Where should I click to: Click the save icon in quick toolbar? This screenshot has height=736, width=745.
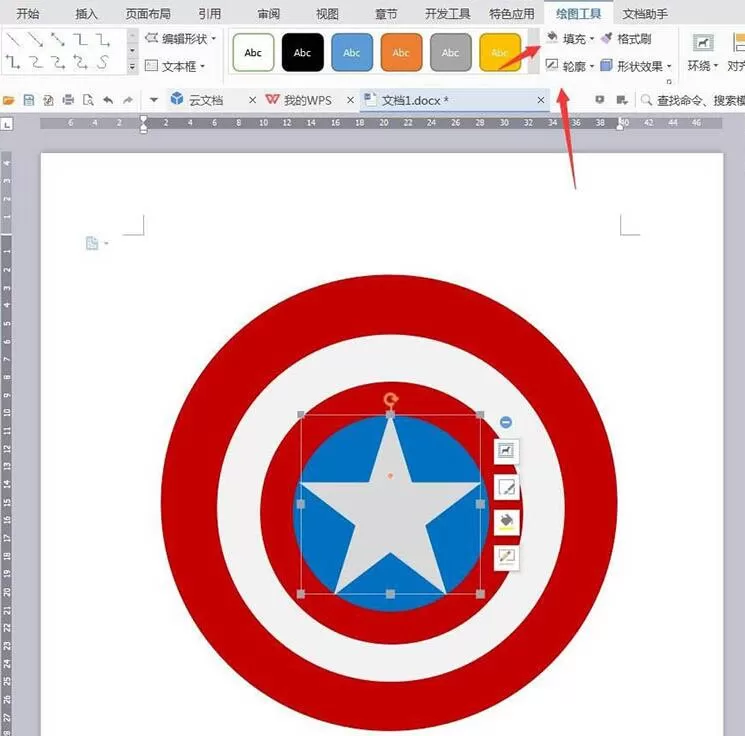click(x=29, y=100)
